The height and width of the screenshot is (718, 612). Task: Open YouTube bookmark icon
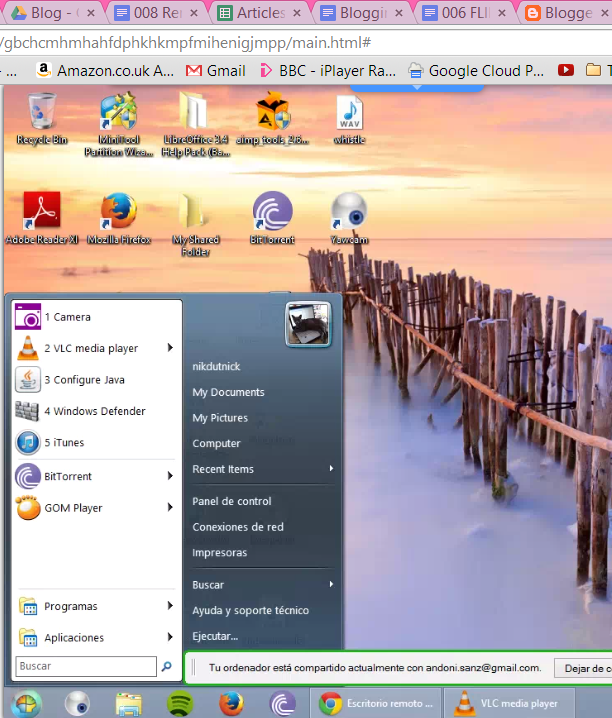click(566, 70)
